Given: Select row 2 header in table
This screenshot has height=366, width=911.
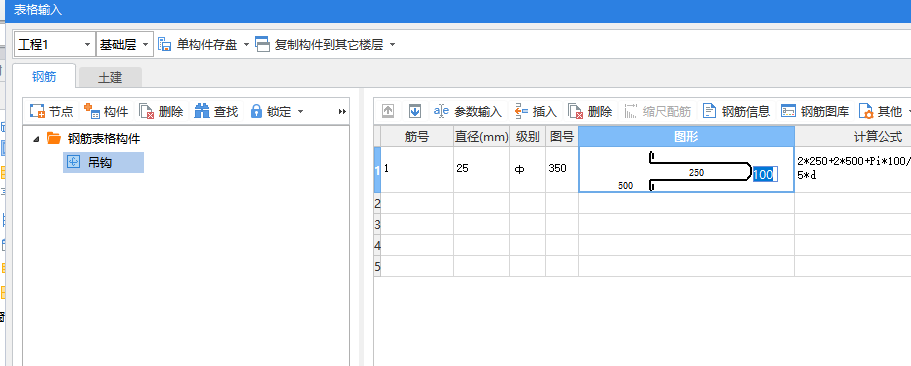Looking at the screenshot, I should pos(377,203).
